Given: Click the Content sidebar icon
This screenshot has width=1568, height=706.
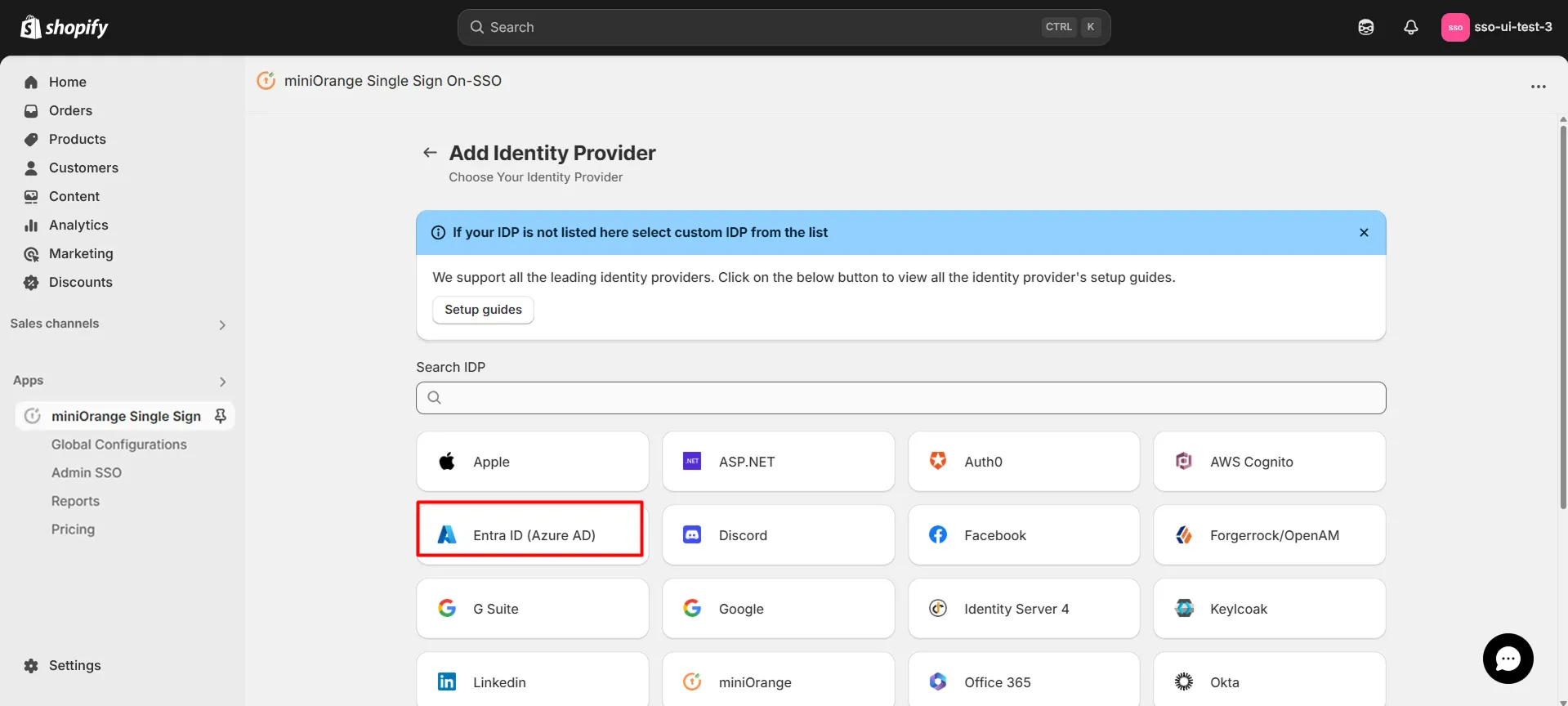Looking at the screenshot, I should (31, 196).
